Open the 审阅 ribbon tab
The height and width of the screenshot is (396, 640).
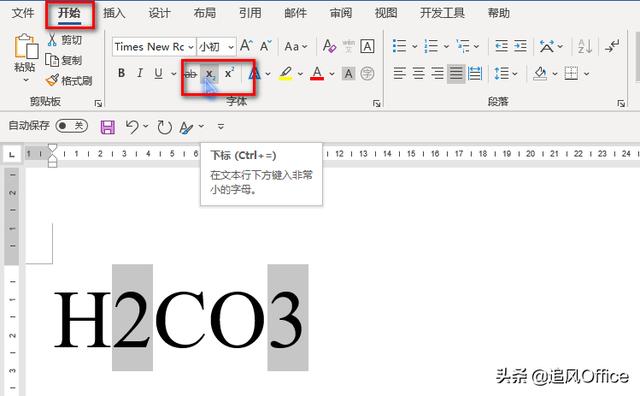[x=341, y=13]
